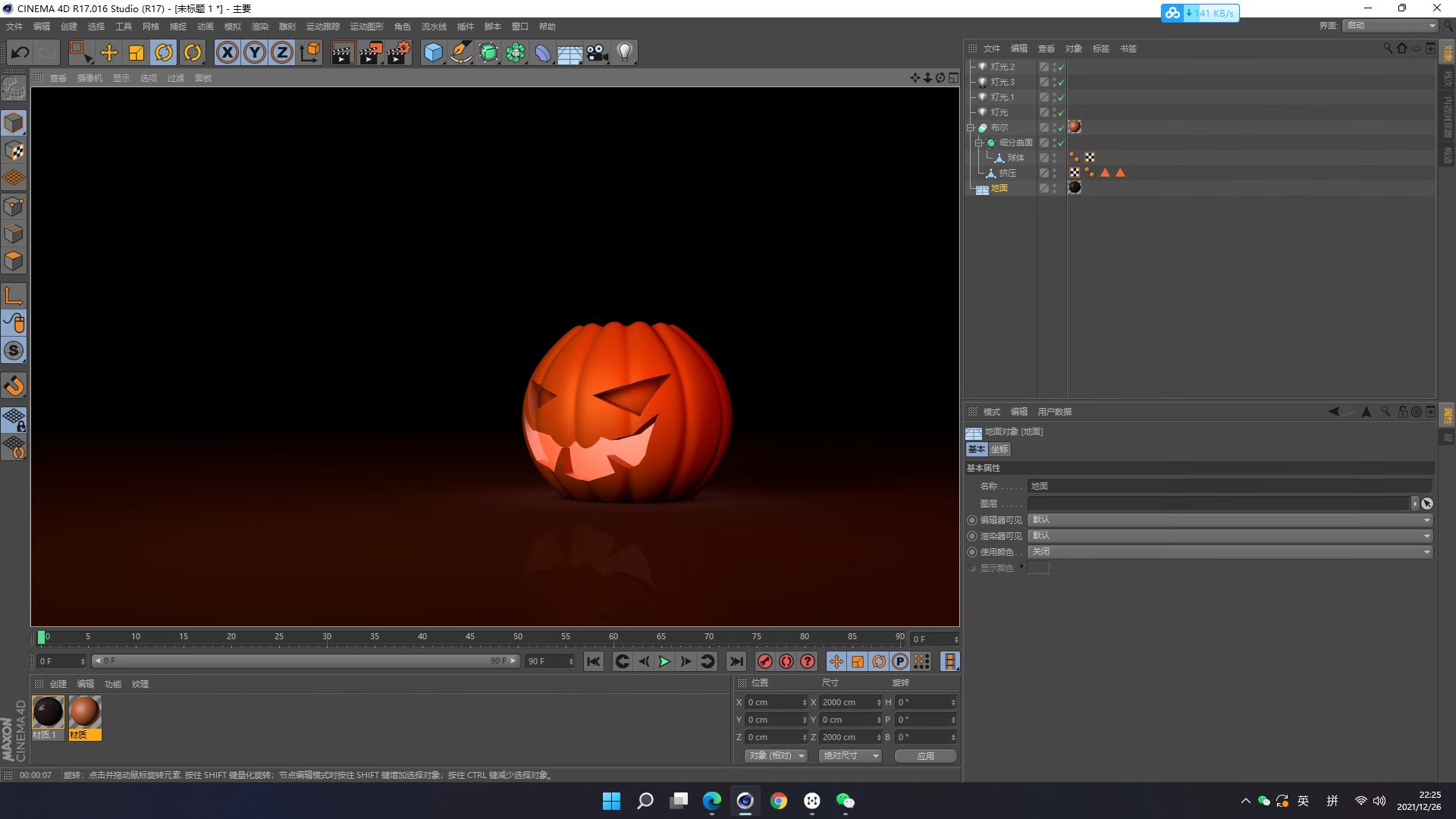Viewport: 1456px width, 819px height.
Task: Click the record active objects button
Action: (x=765, y=661)
